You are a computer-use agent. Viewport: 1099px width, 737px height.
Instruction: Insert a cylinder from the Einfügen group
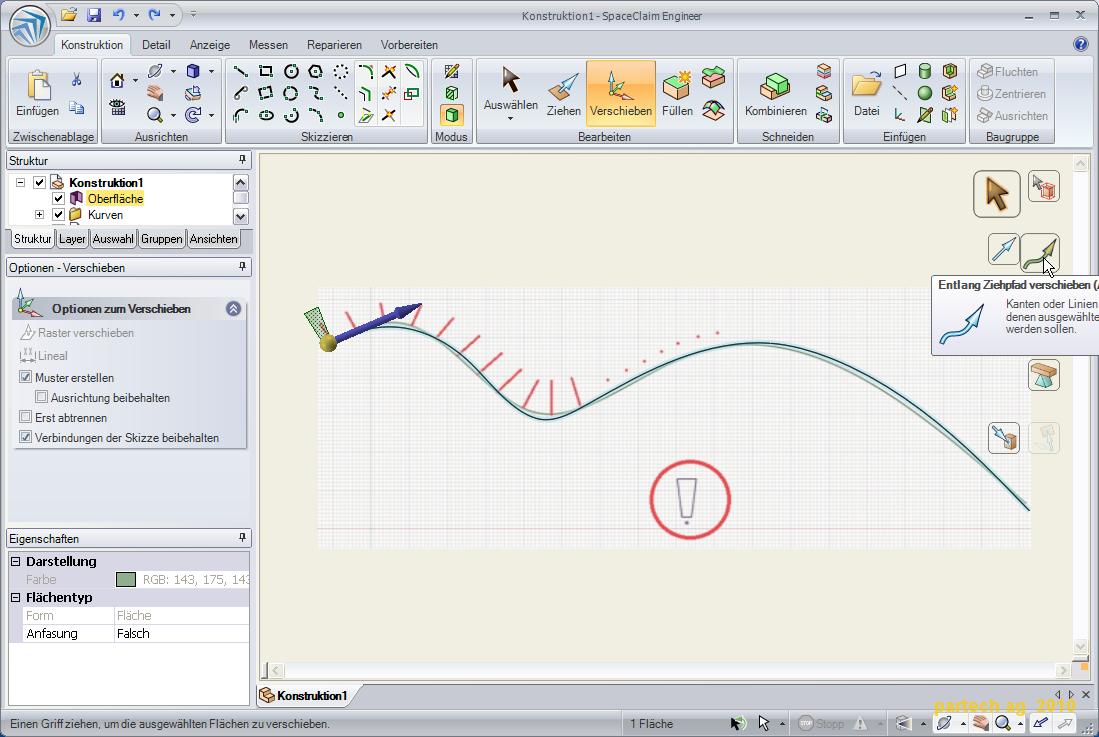coord(924,71)
